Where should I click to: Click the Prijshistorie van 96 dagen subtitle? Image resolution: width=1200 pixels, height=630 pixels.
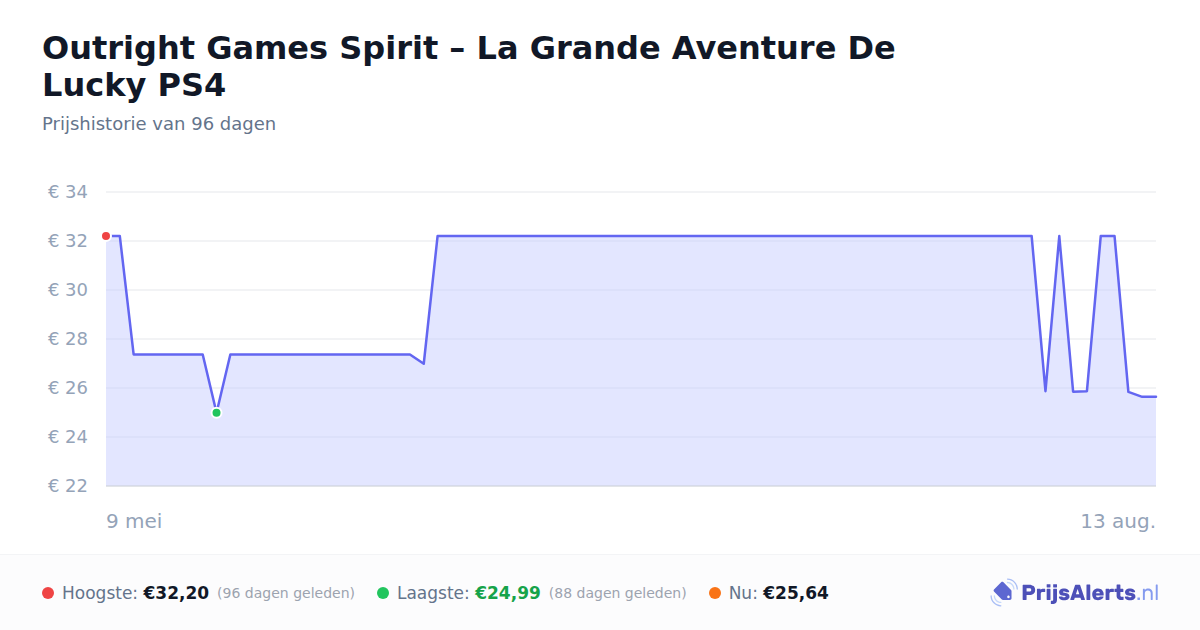159,124
